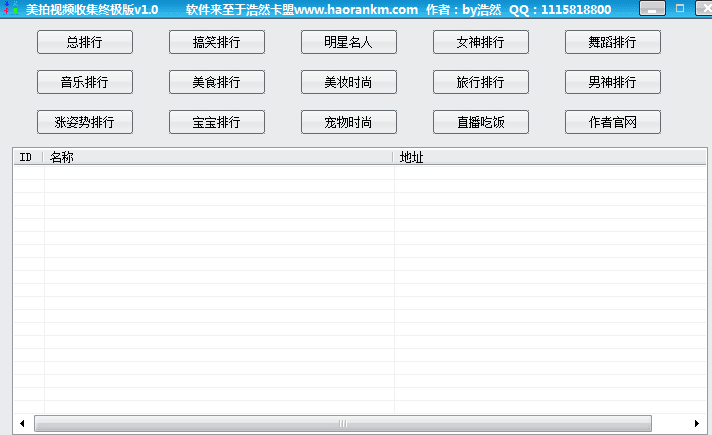Click the 涨姿势排行 button

coord(85,122)
